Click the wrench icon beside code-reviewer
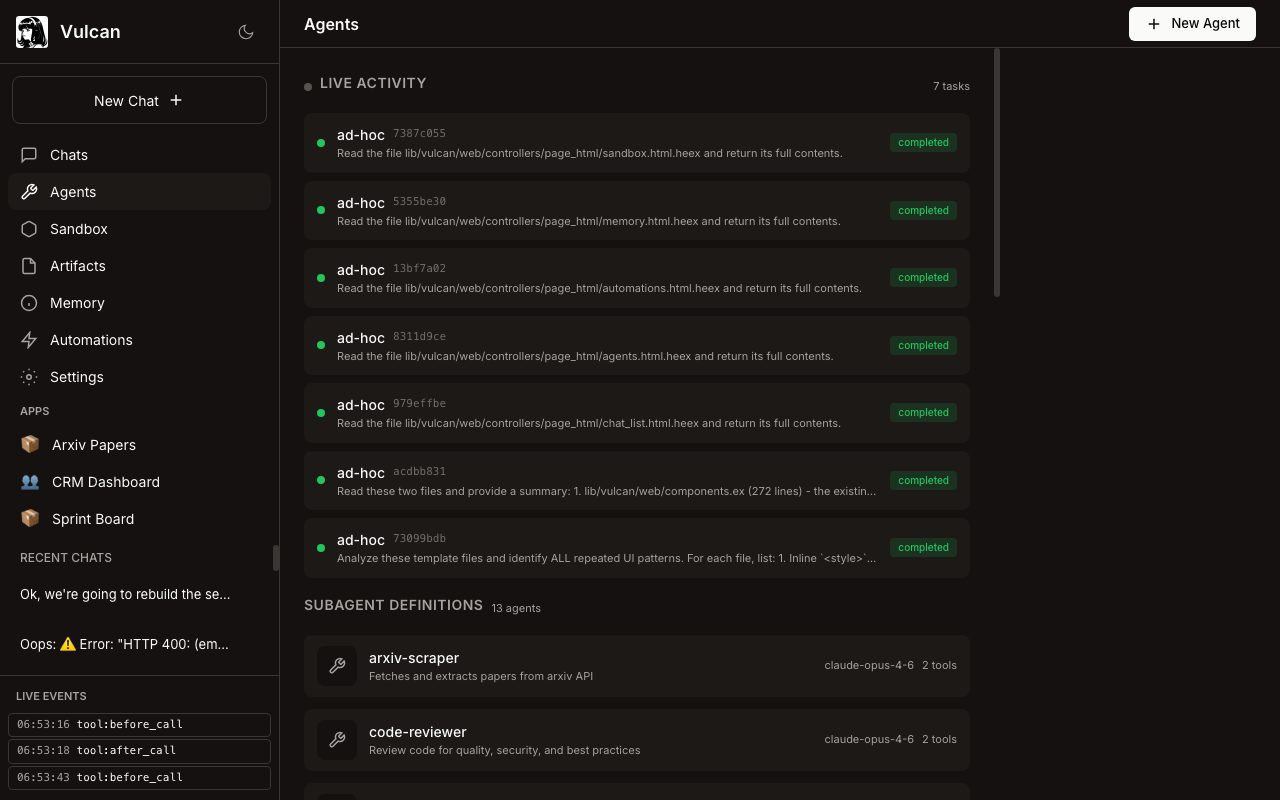 pos(337,740)
